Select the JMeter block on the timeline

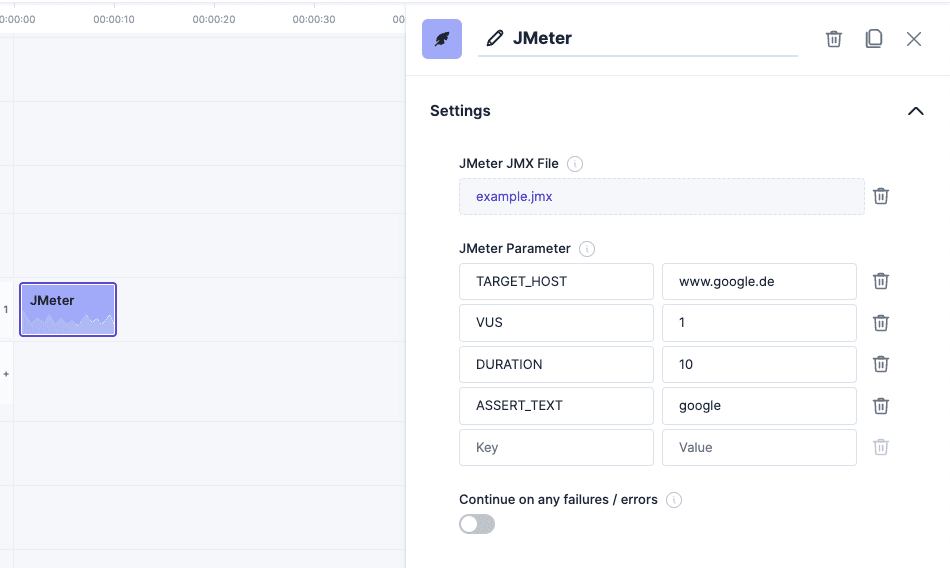(68, 309)
